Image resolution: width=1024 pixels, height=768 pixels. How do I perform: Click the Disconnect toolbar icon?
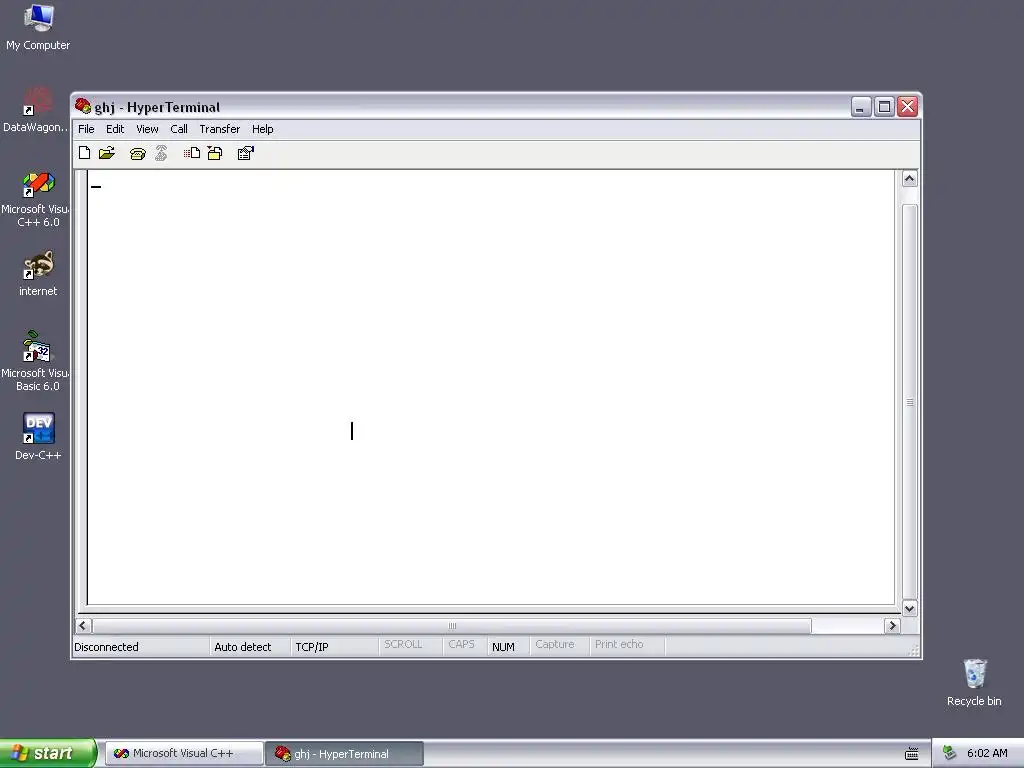(x=161, y=153)
